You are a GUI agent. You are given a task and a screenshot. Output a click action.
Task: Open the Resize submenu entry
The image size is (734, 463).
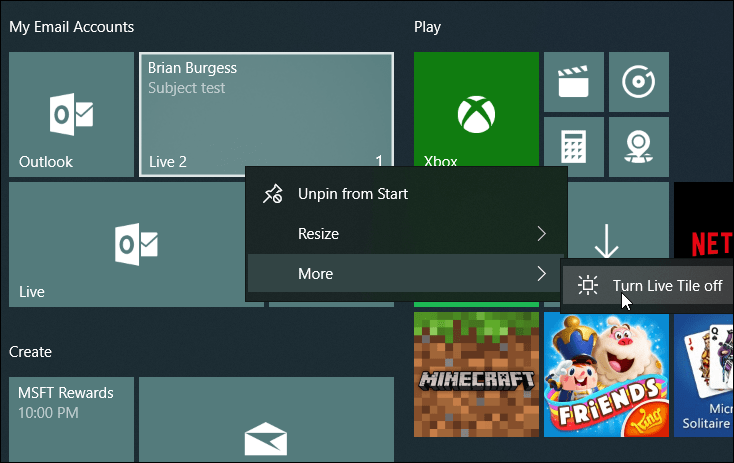click(406, 234)
